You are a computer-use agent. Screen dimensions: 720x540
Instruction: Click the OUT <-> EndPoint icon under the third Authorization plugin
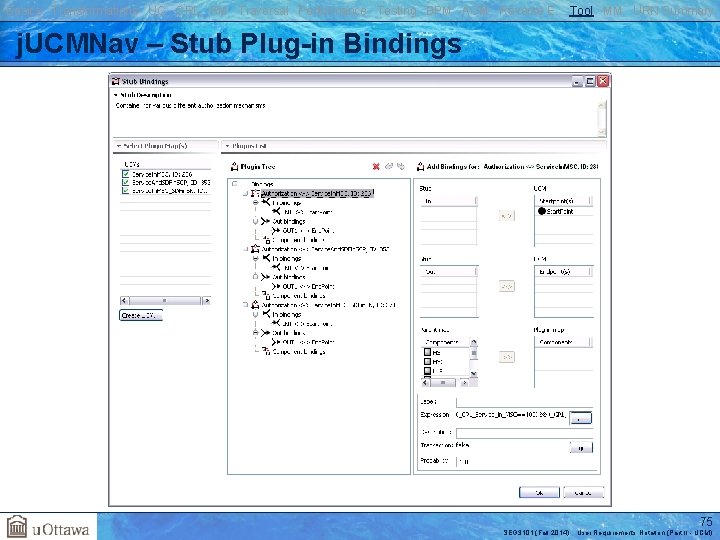point(276,342)
